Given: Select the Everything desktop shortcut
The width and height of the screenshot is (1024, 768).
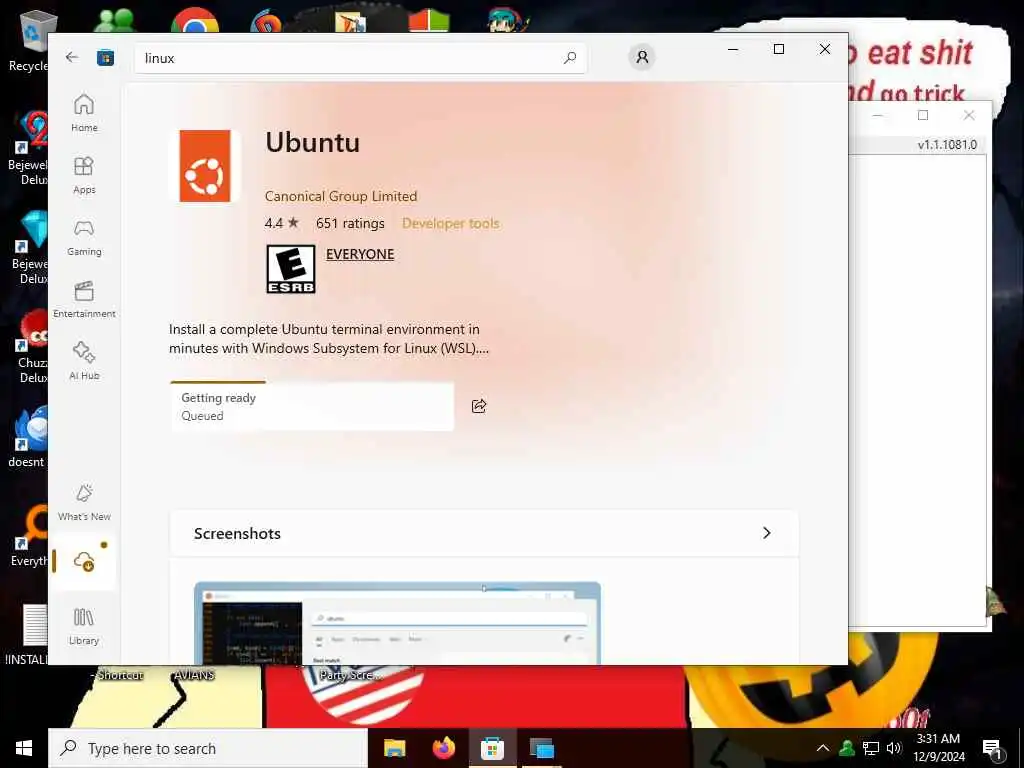Looking at the screenshot, I should [x=29, y=536].
